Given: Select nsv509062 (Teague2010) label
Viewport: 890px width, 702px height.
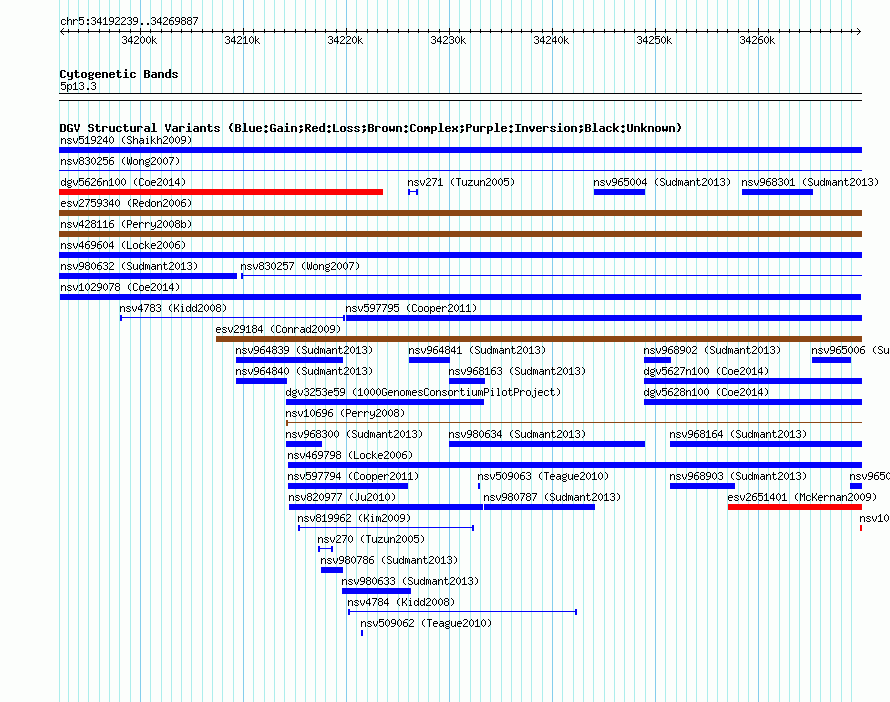Looking at the screenshot, I should pyautogui.click(x=426, y=623).
